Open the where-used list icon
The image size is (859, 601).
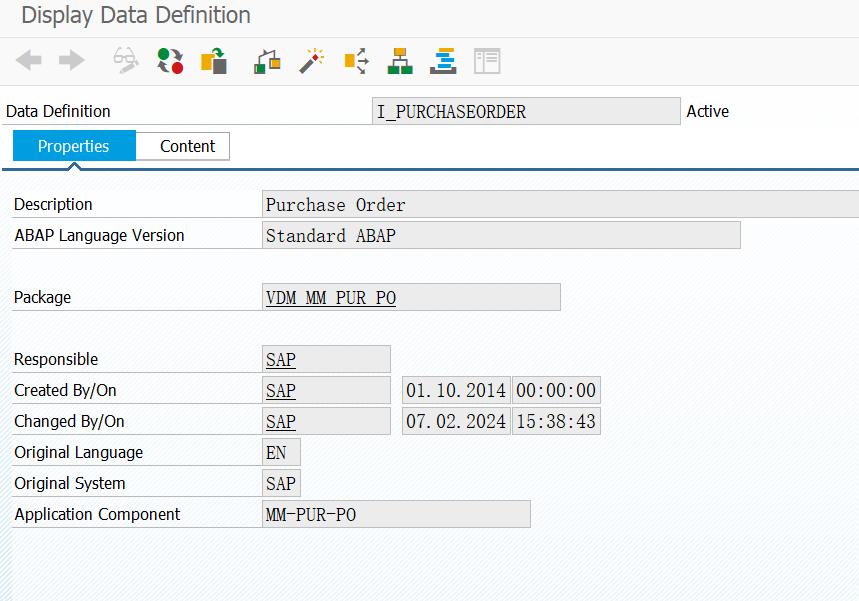[x=354, y=60]
